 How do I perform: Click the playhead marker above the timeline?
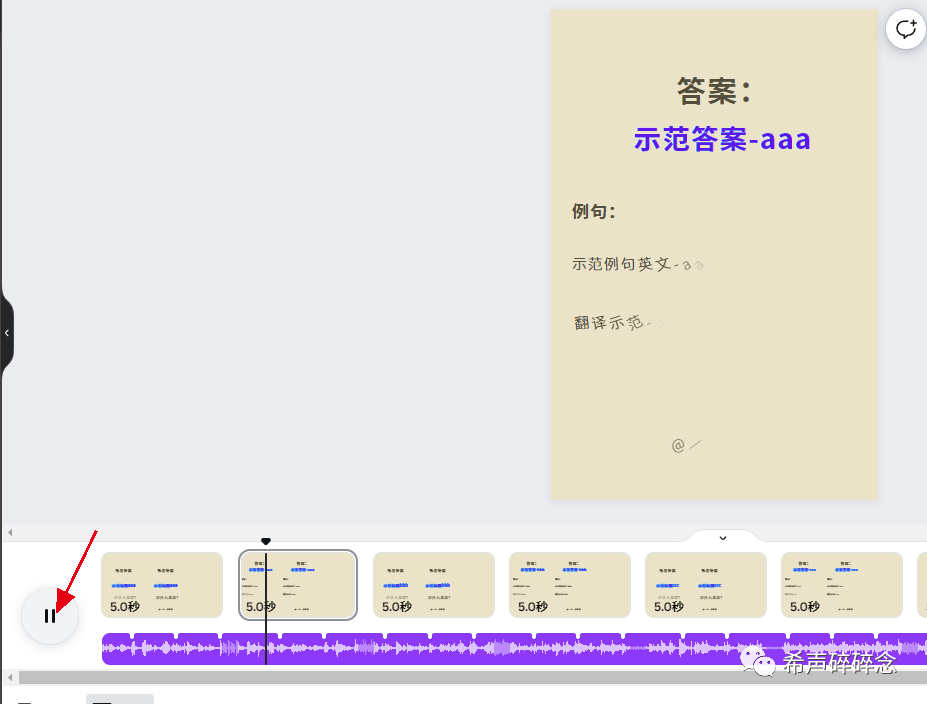(266, 540)
